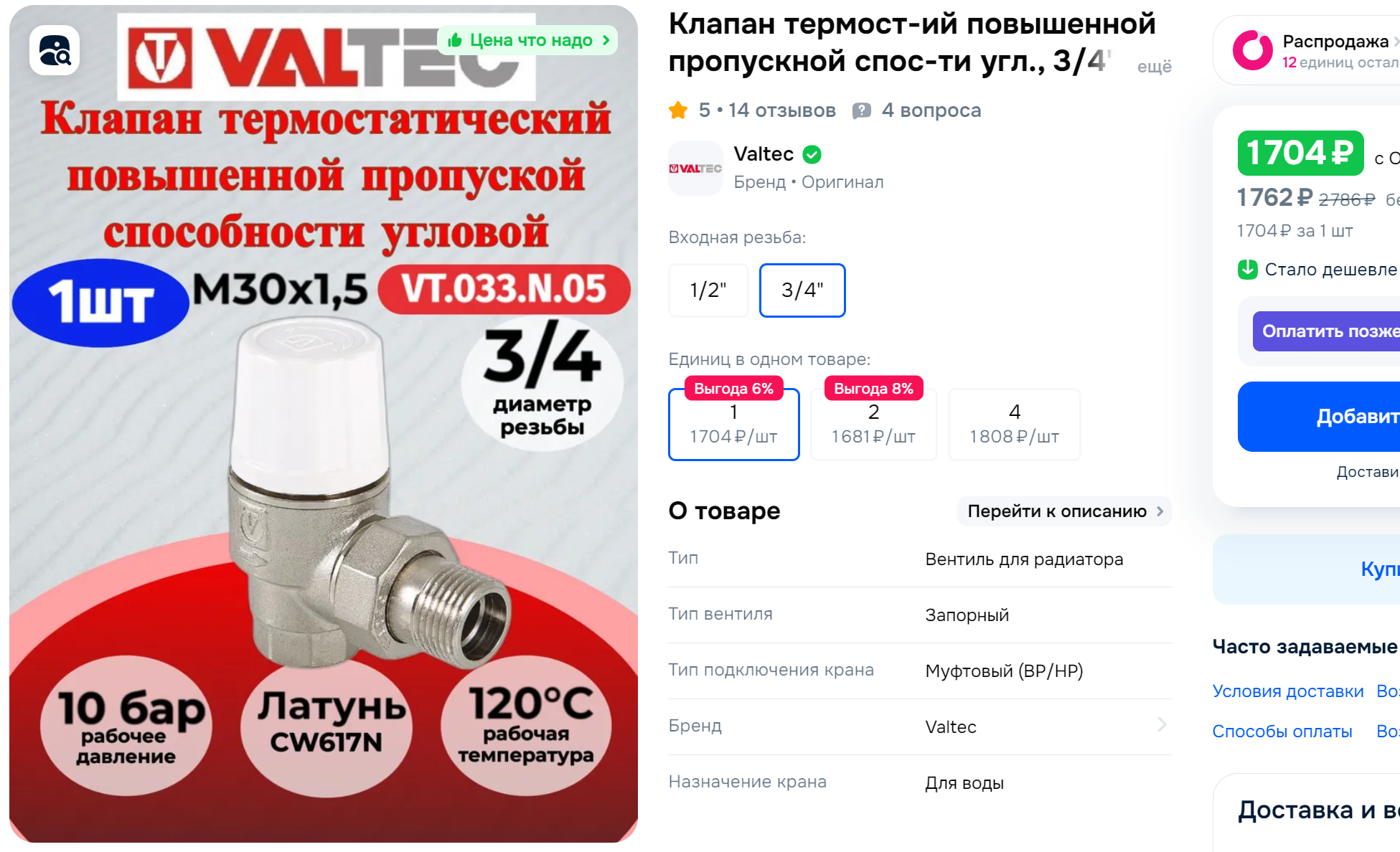Choose the 2 units pack at 1681 ₽/шт
This screenshot has height=852, width=1400.
(873, 424)
